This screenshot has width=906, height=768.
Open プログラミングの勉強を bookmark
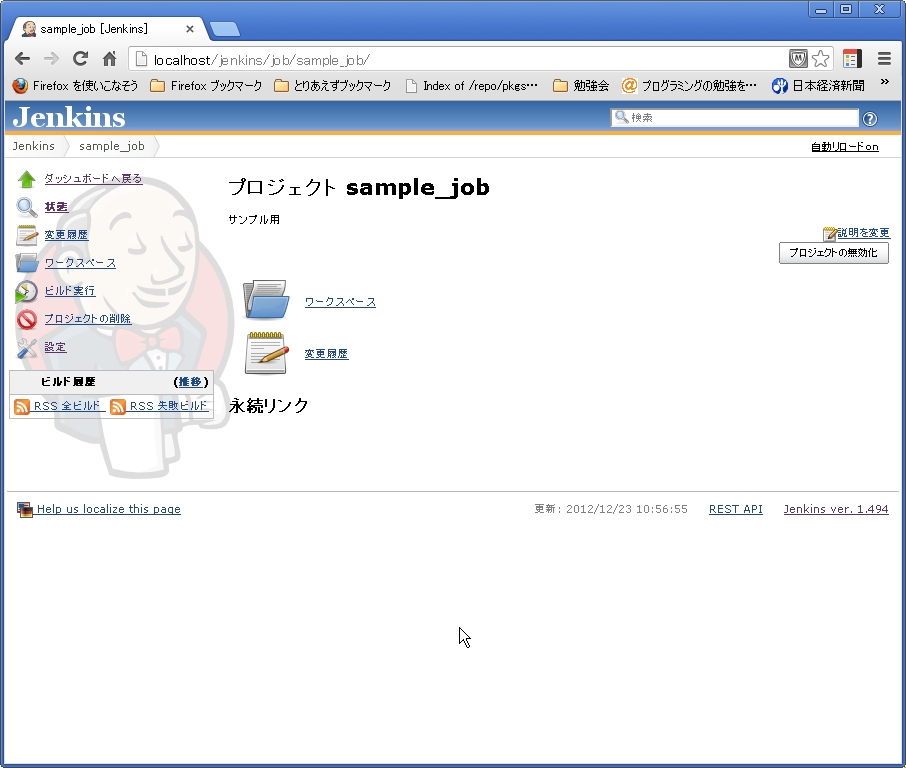689,86
